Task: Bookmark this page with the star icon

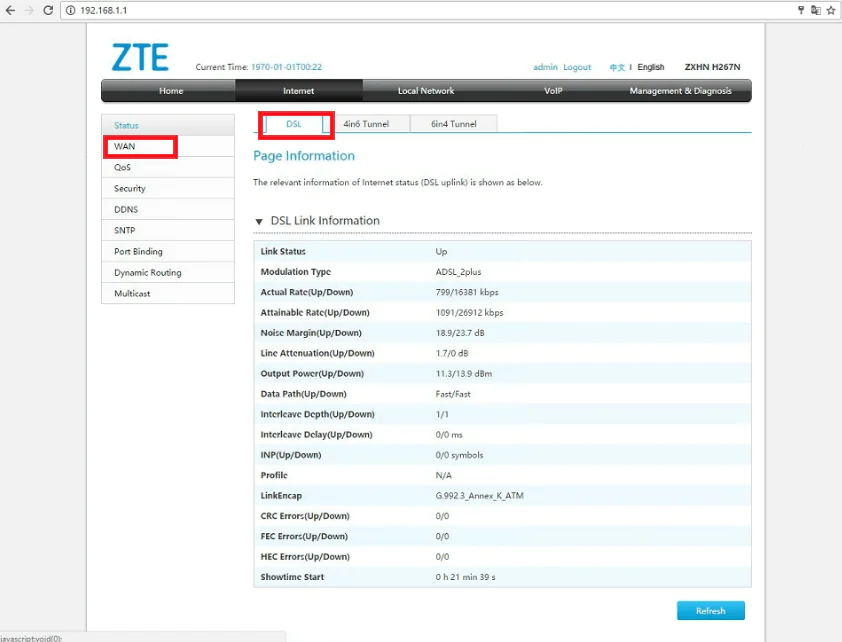Action: pyautogui.click(x=831, y=10)
